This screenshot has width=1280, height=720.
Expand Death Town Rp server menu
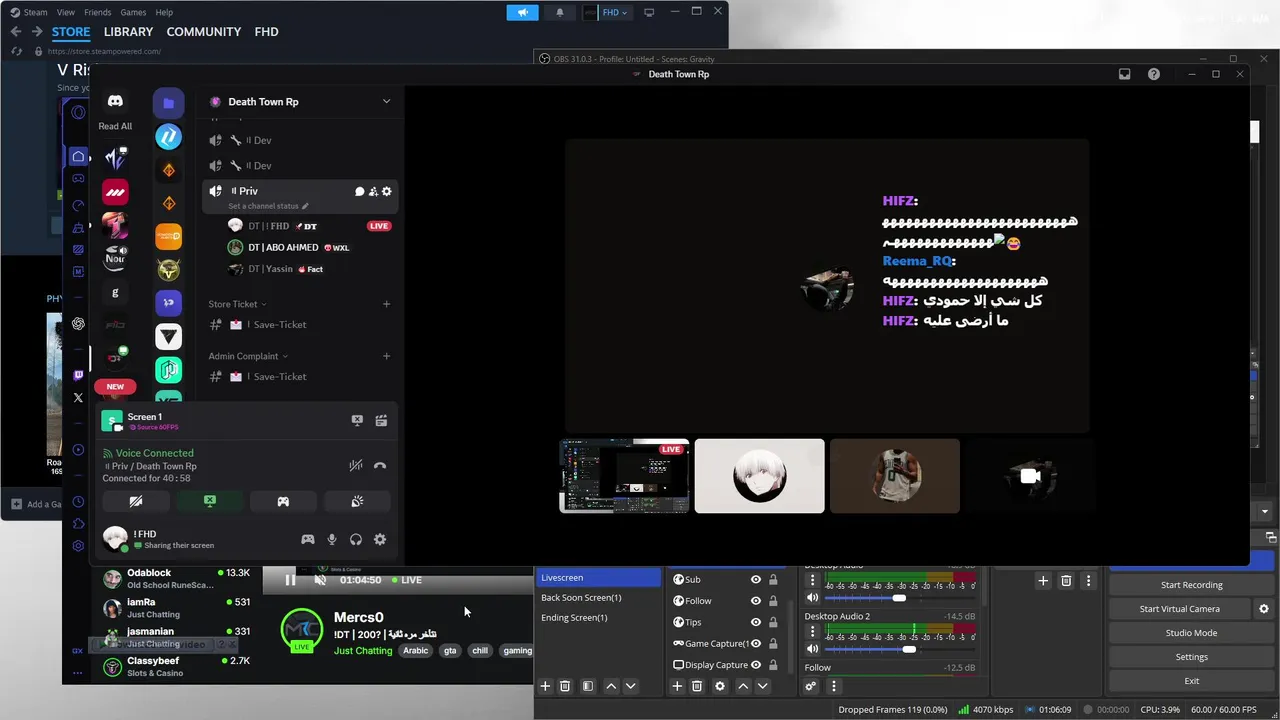pyautogui.click(x=386, y=101)
